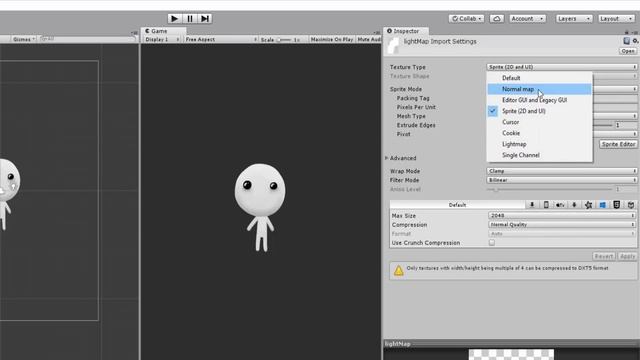Open the Inspector gear settings icon

click(636, 41)
